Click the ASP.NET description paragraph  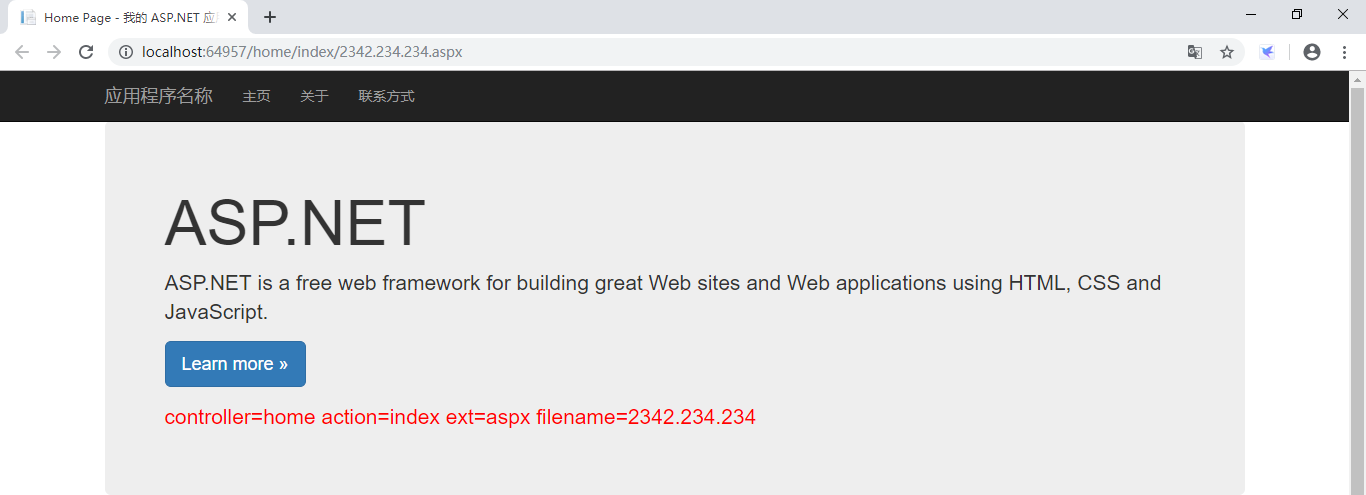[663, 297]
